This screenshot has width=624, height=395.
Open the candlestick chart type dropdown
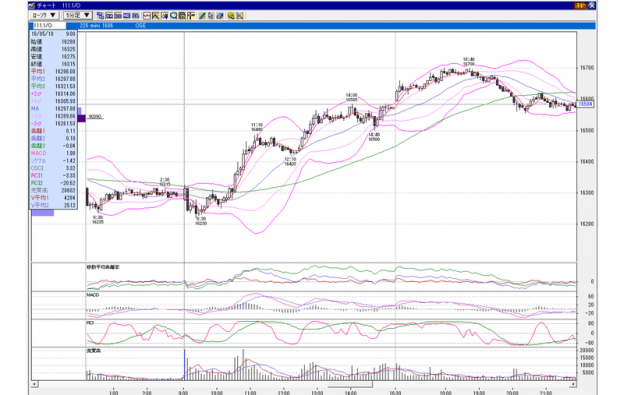coord(44,16)
